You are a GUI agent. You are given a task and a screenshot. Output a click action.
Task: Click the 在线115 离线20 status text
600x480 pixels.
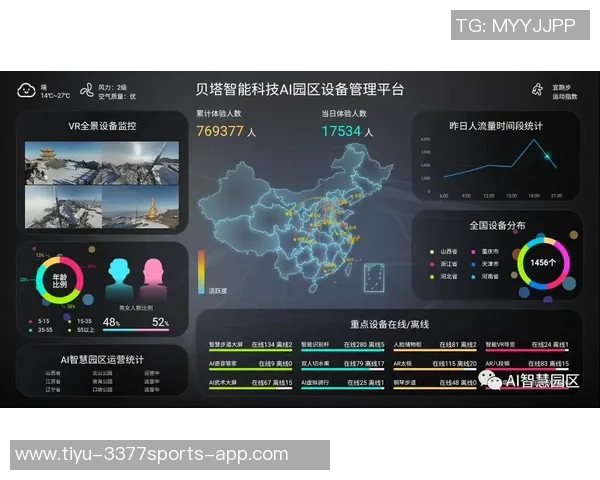455,363
